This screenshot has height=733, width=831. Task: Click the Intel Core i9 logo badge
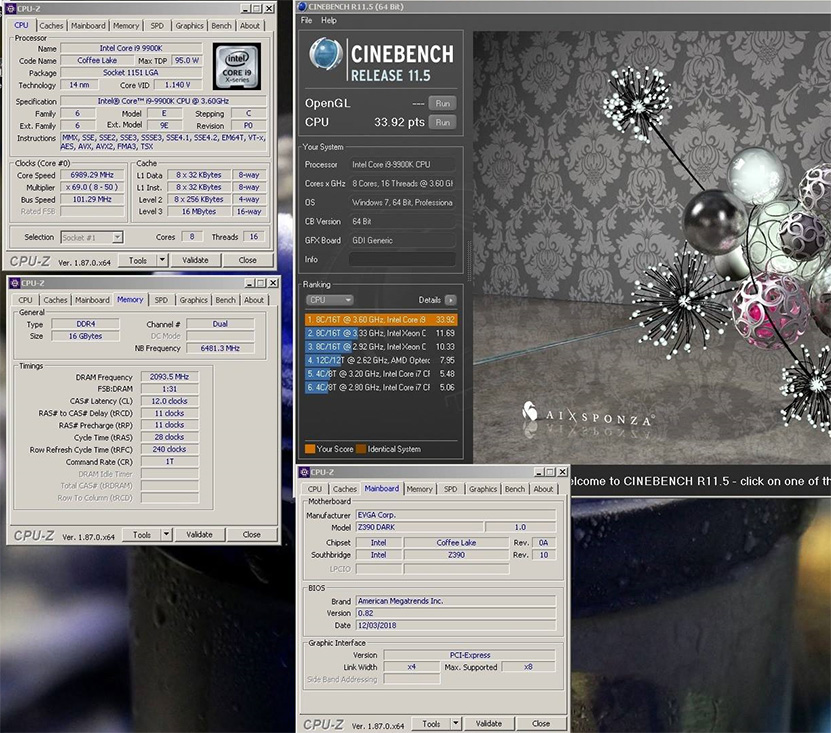click(237, 66)
